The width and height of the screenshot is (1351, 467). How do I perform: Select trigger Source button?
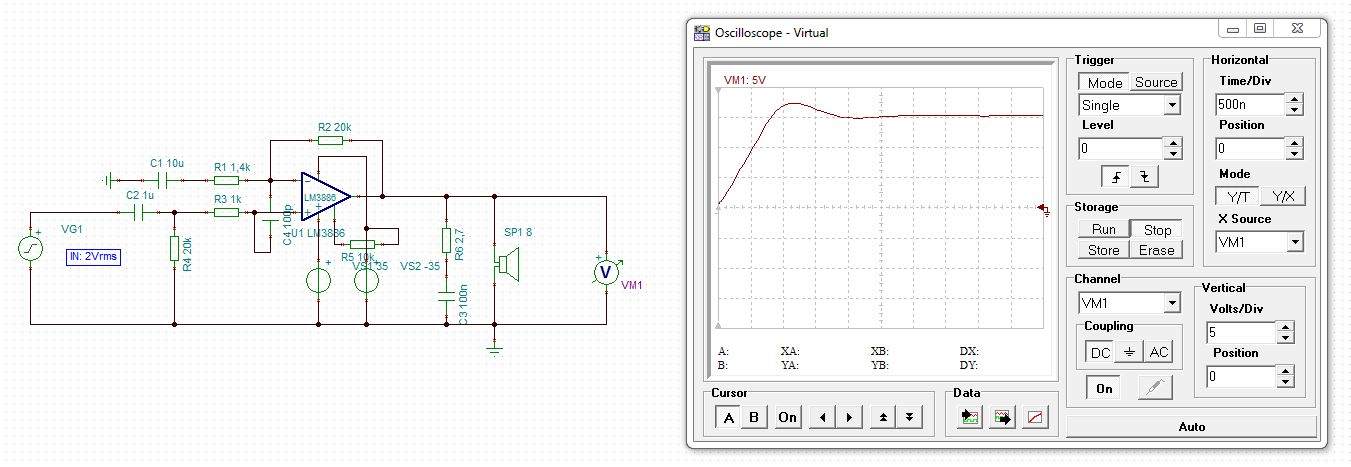click(x=1156, y=82)
